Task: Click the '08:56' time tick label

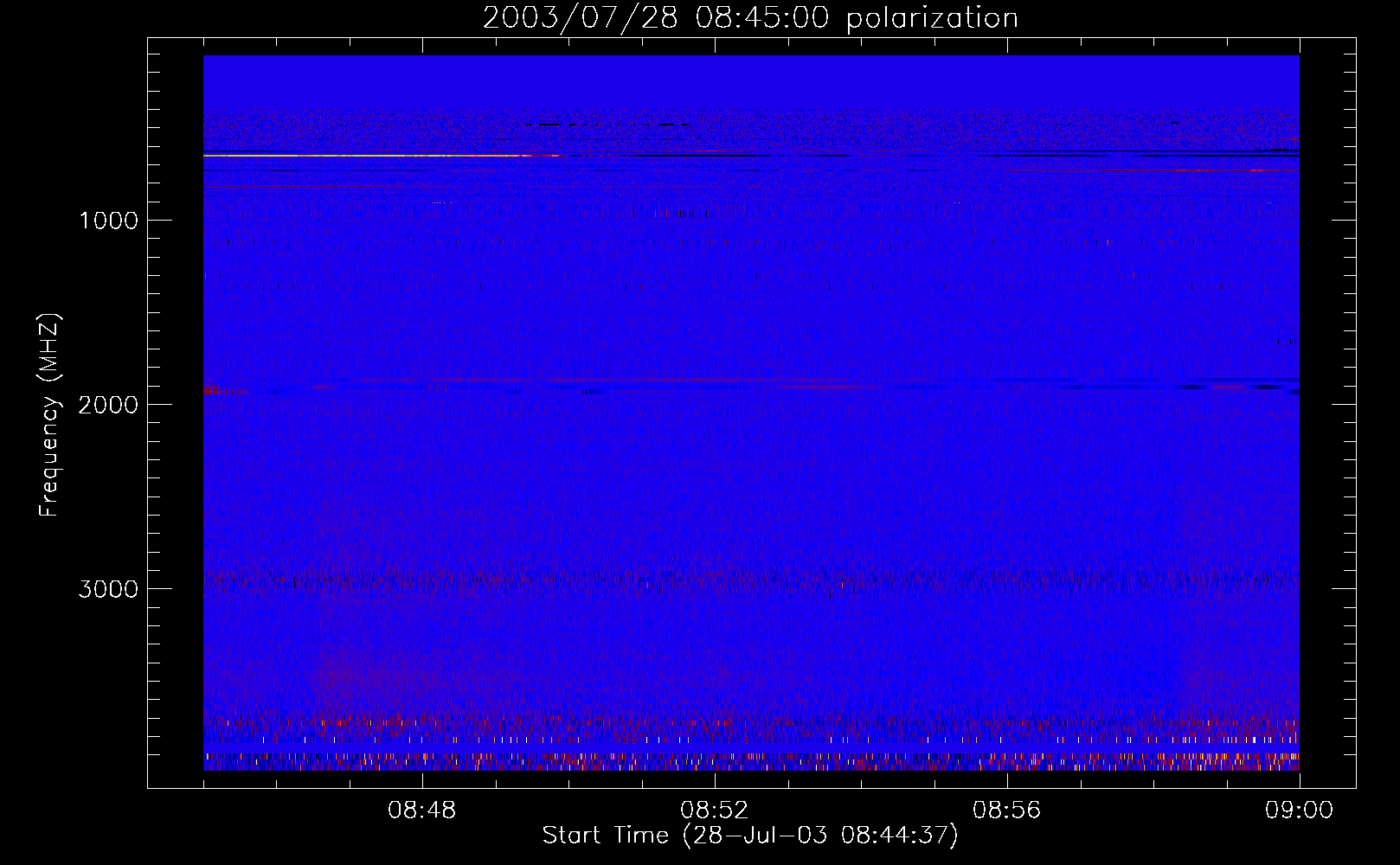Action: coord(1007,811)
